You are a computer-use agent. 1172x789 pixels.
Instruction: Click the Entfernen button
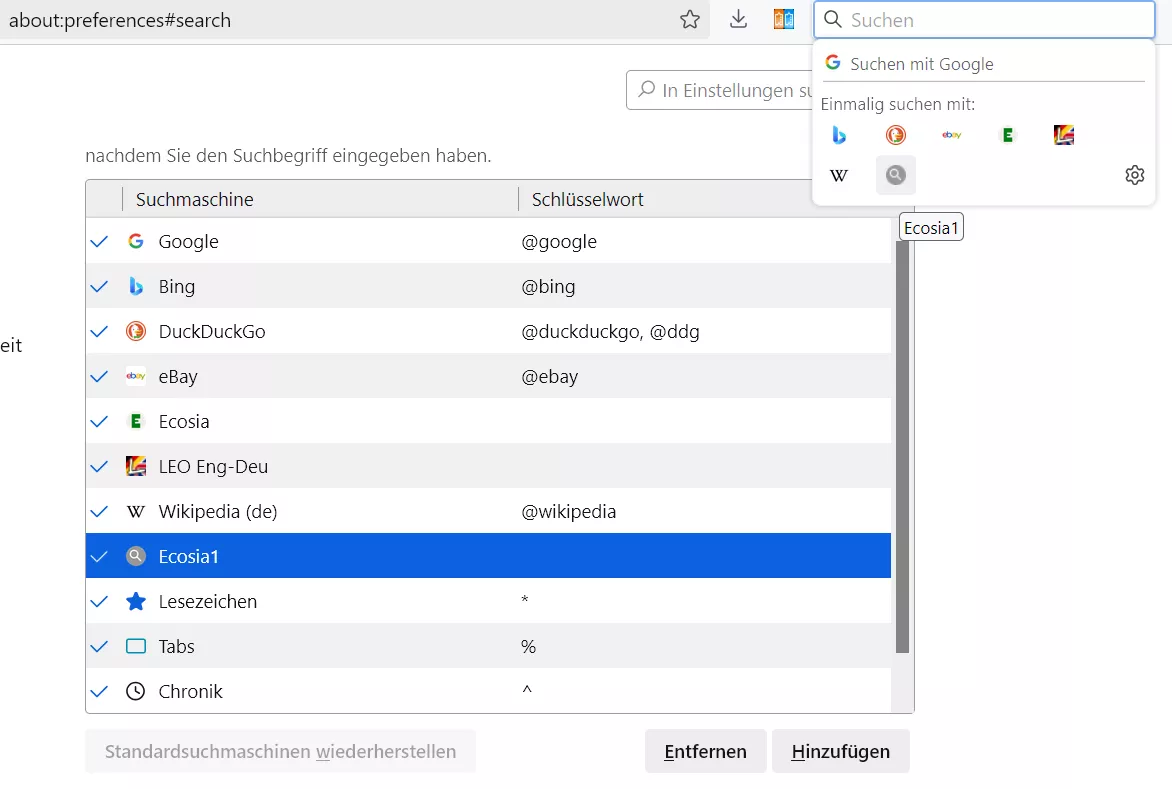click(706, 751)
